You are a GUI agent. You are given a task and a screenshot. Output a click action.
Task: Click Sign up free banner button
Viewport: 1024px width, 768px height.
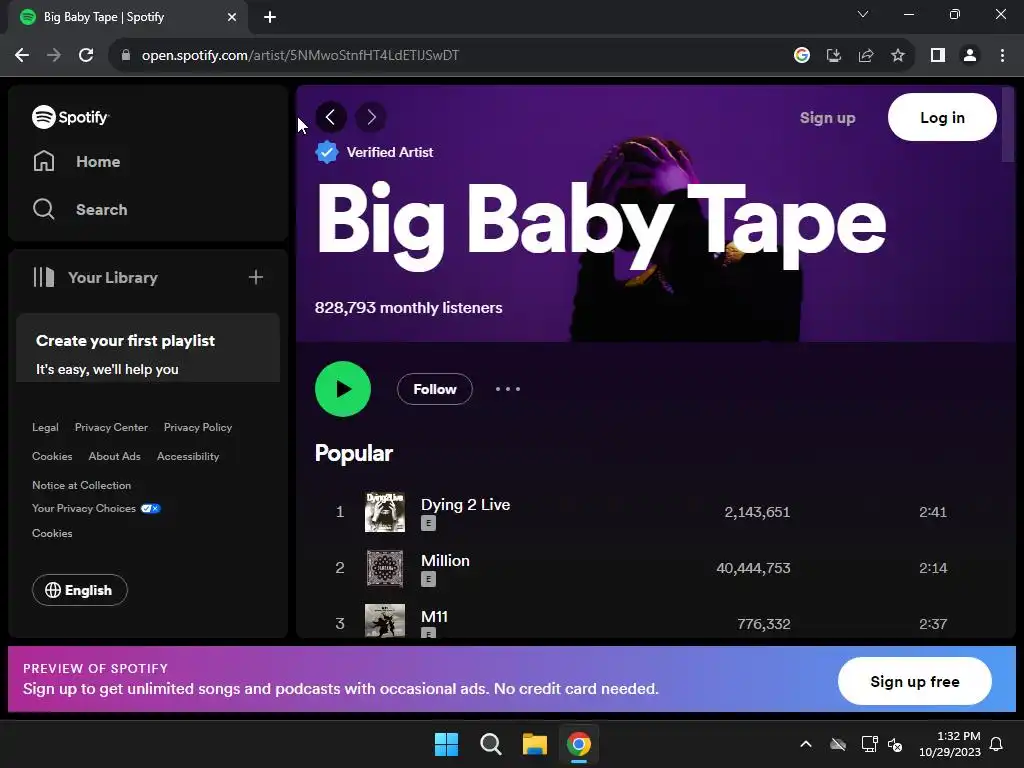point(914,681)
